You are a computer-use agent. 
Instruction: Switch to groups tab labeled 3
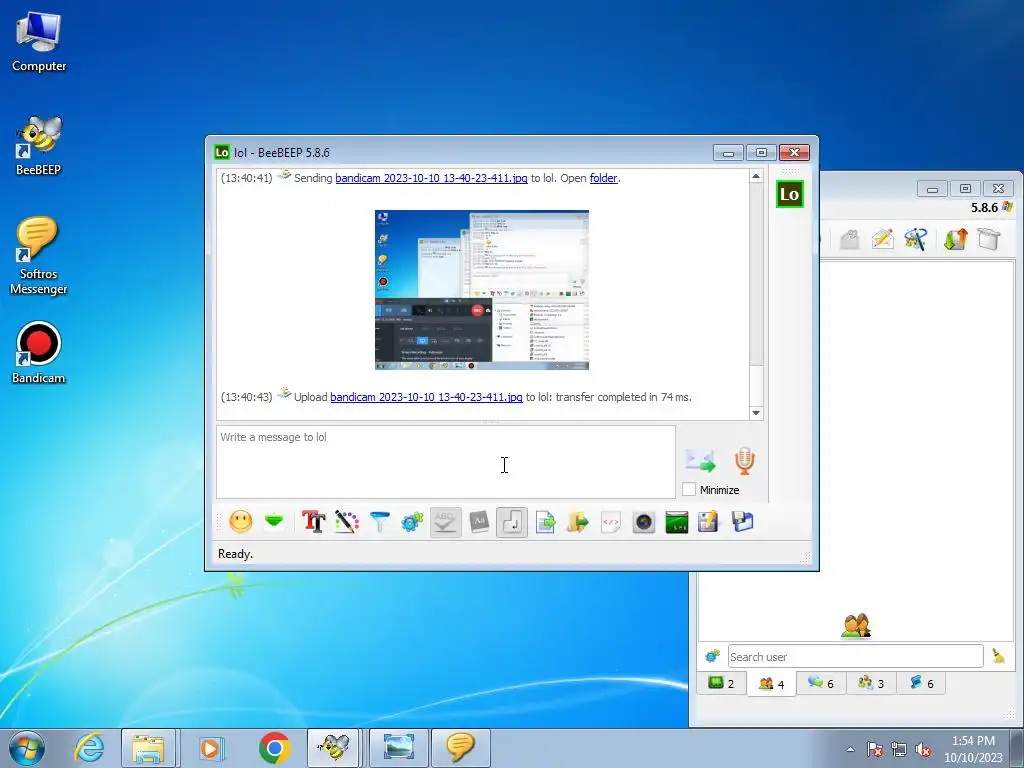click(x=871, y=683)
